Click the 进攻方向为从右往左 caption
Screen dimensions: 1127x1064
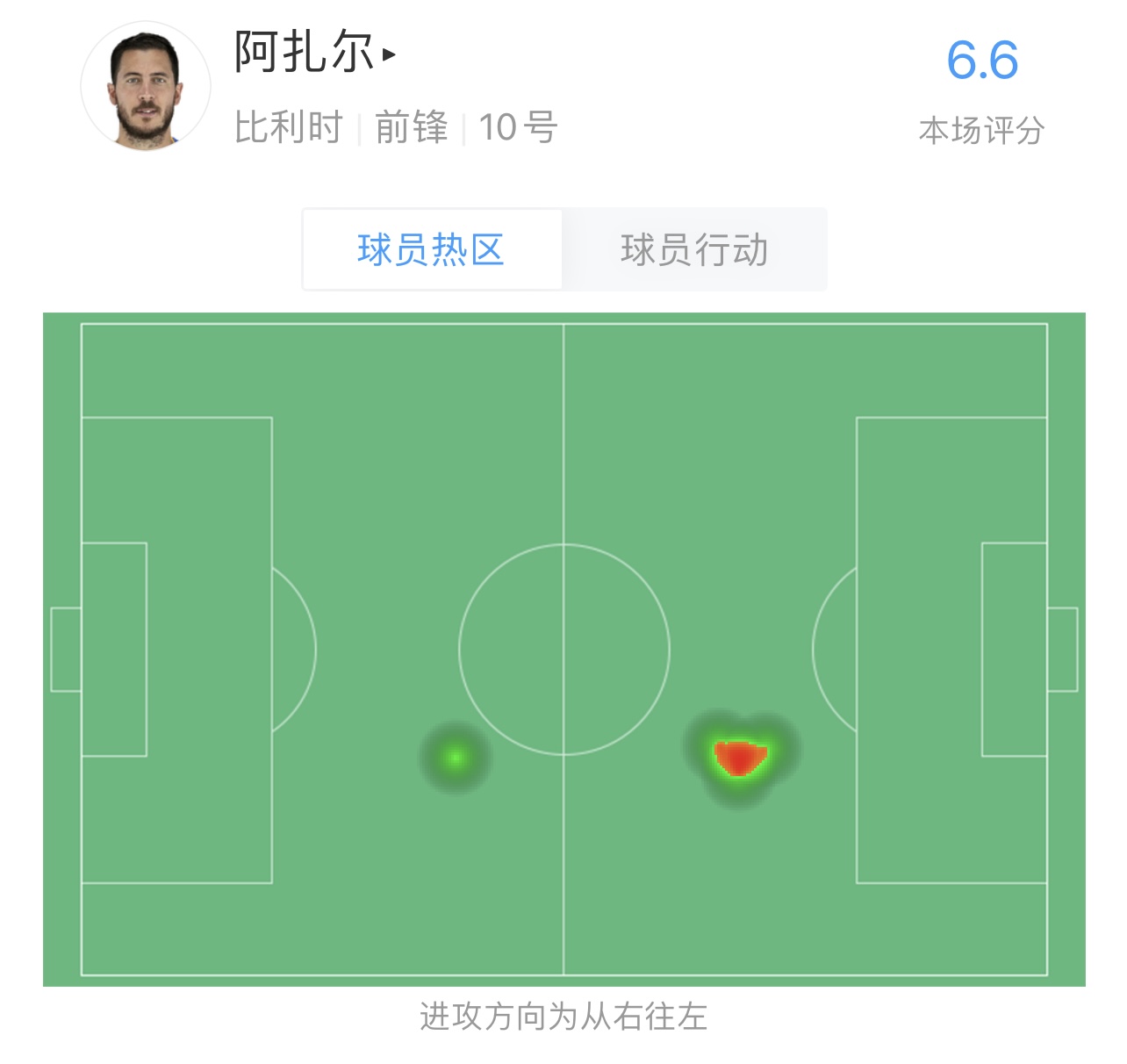(x=563, y=1017)
